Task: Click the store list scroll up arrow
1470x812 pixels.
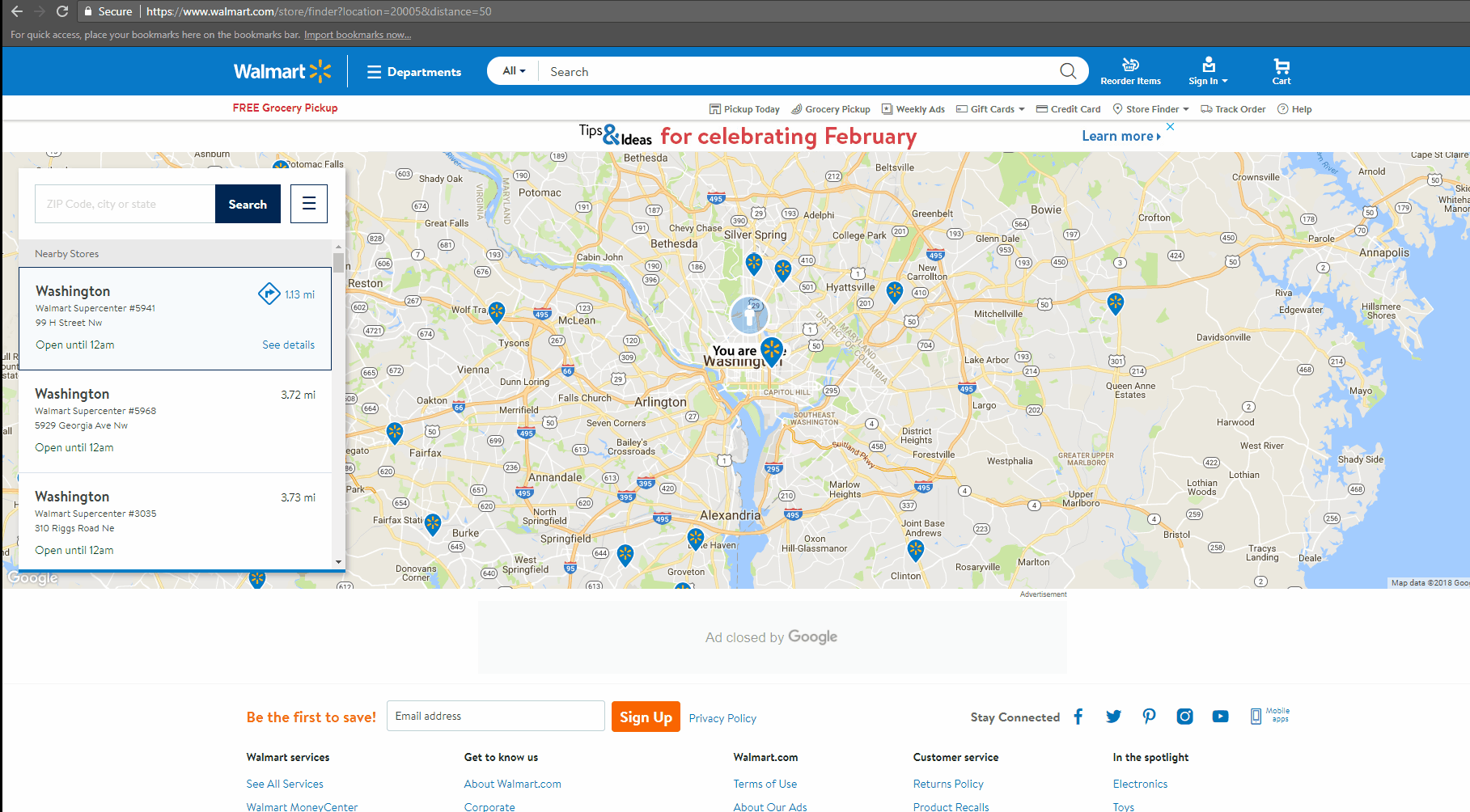Action: (x=338, y=247)
